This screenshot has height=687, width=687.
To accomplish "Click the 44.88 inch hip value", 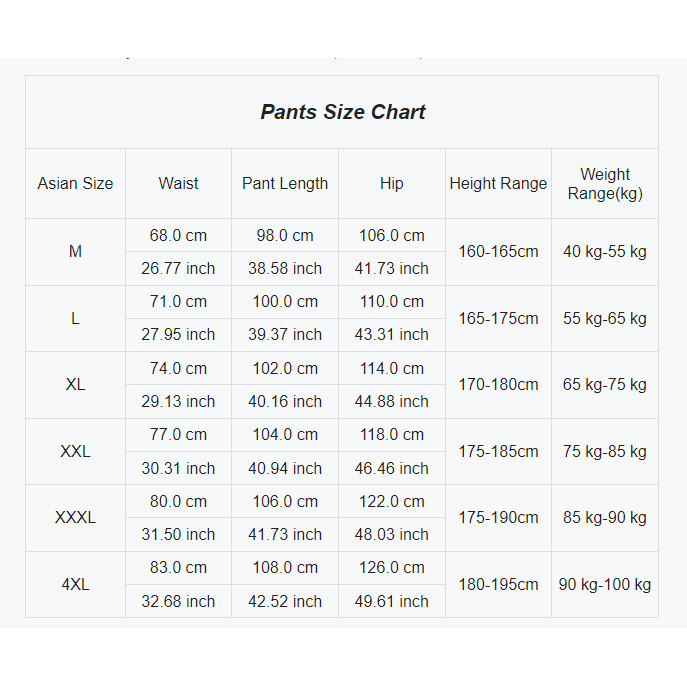I will (392, 402).
